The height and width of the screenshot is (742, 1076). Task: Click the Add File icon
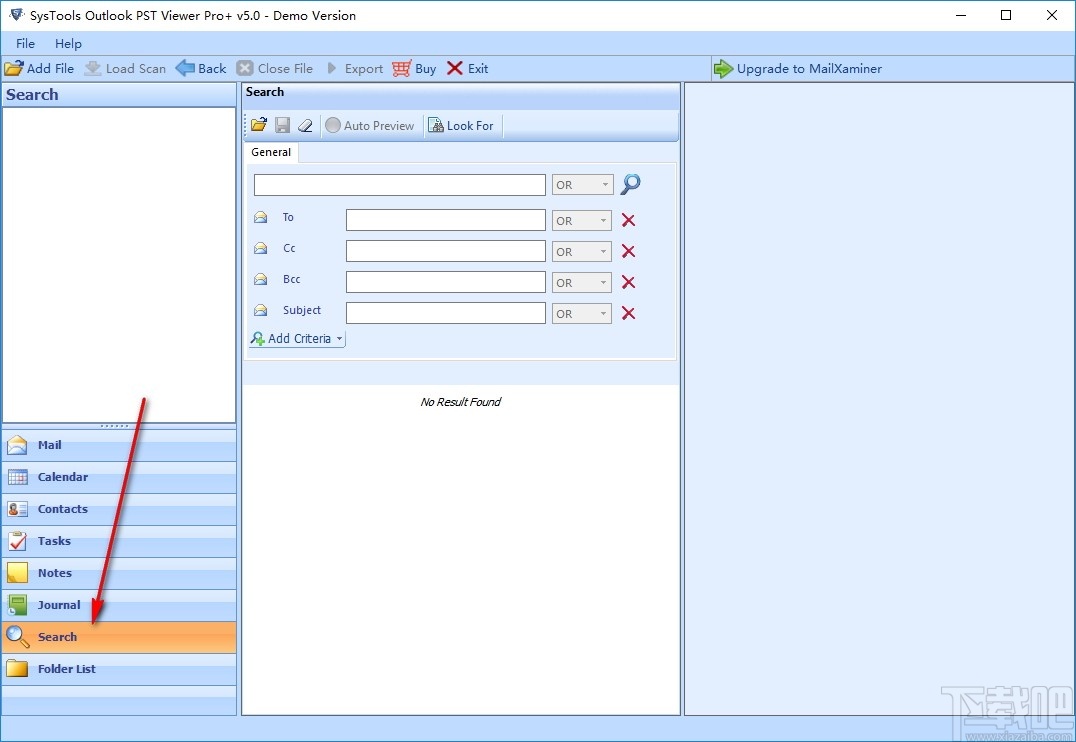17,68
